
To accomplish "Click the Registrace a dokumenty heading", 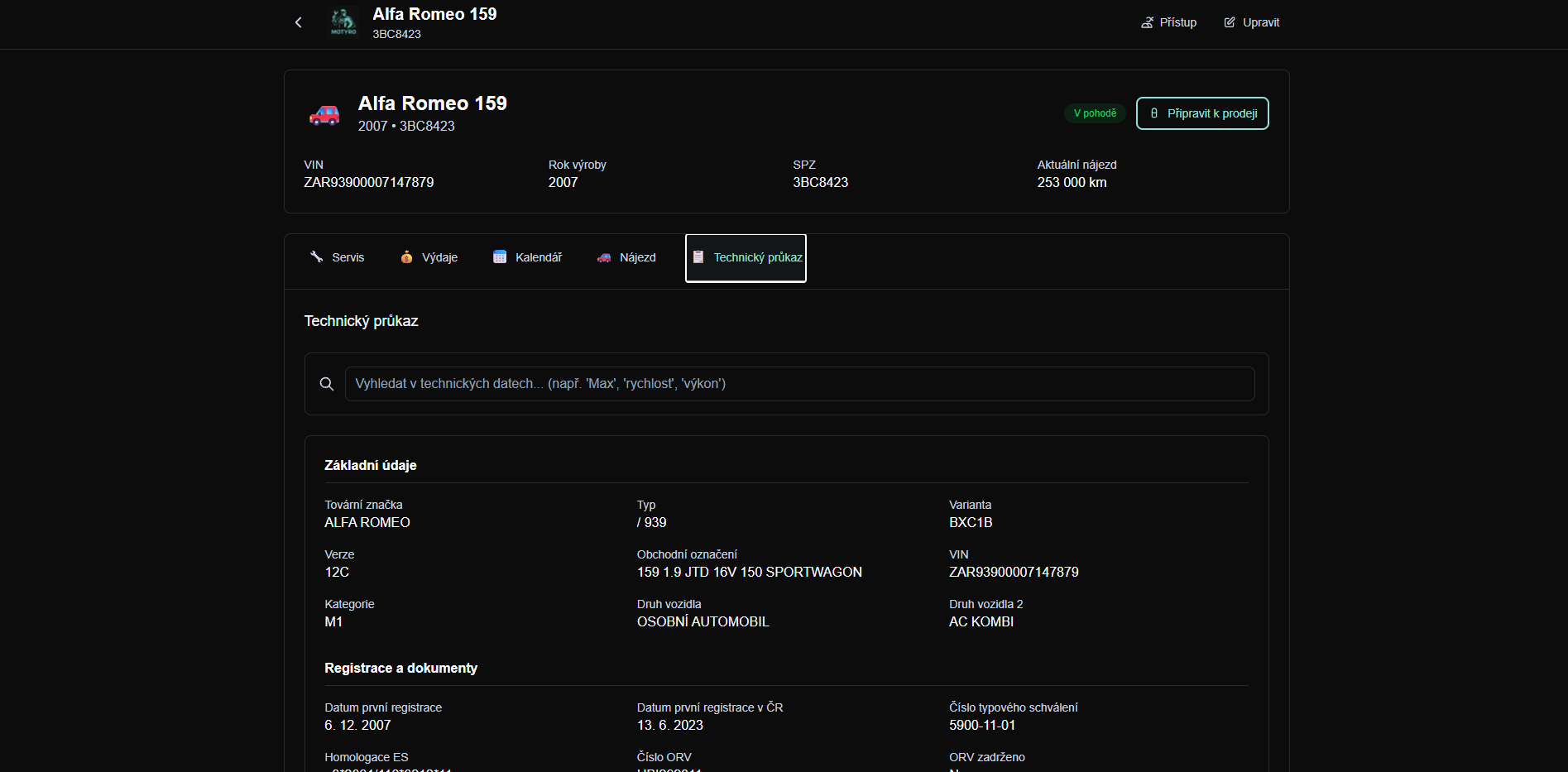I will [400, 668].
